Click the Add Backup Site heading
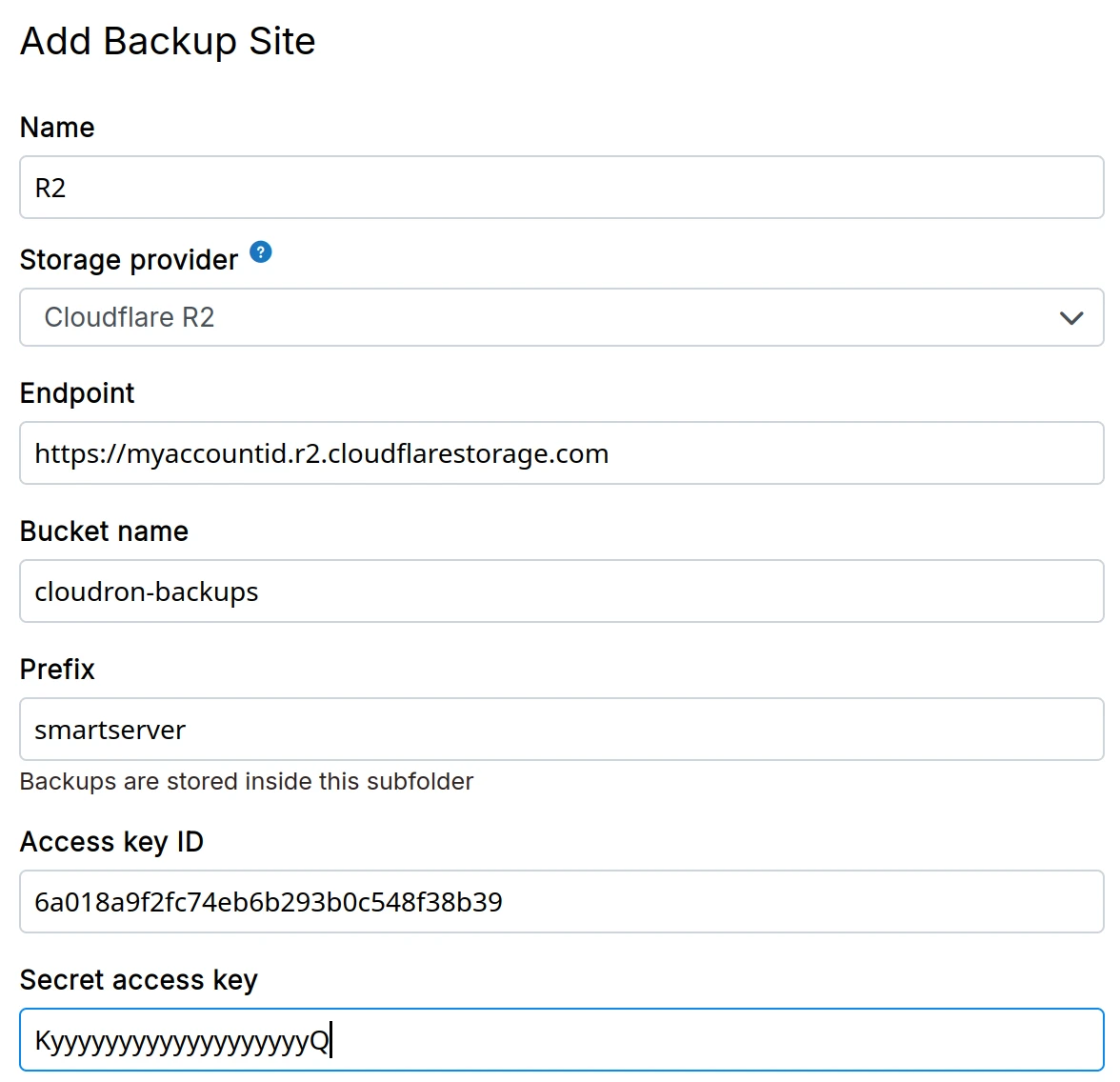This screenshot has width=1120, height=1082. (168, 41)
